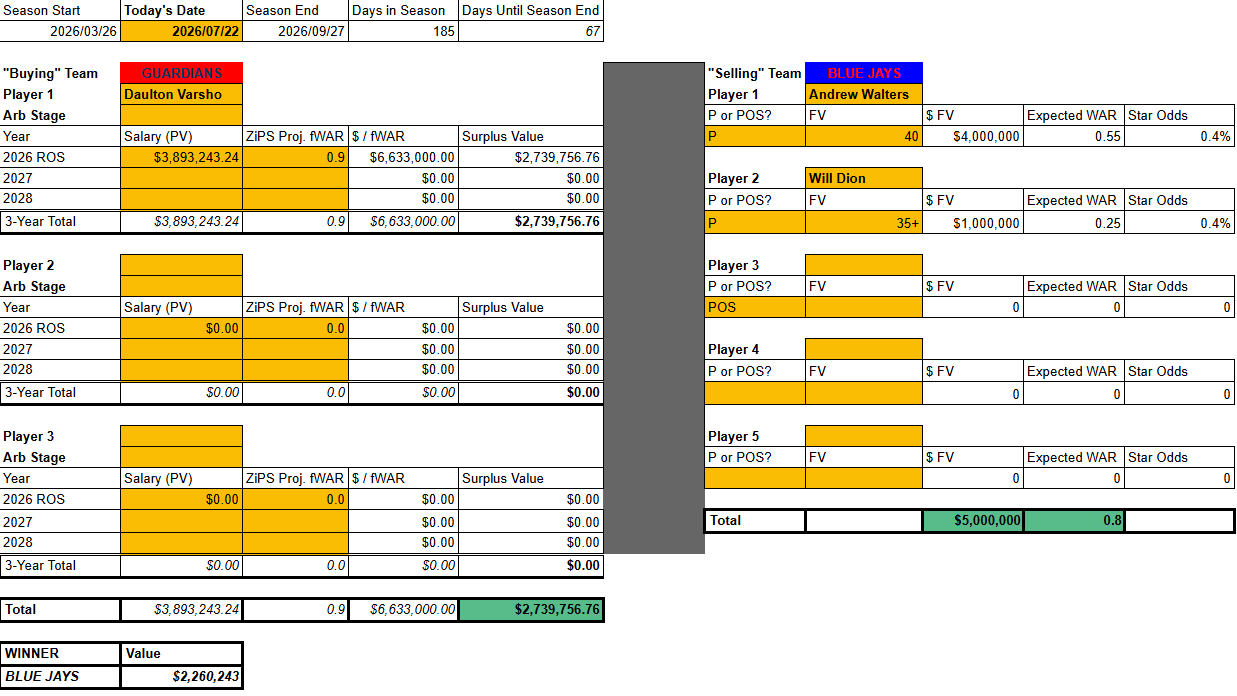Click the Season End date 2026/09/27 cell
This screenshot has height=696, width=1237.
click(x=296, y=31)
